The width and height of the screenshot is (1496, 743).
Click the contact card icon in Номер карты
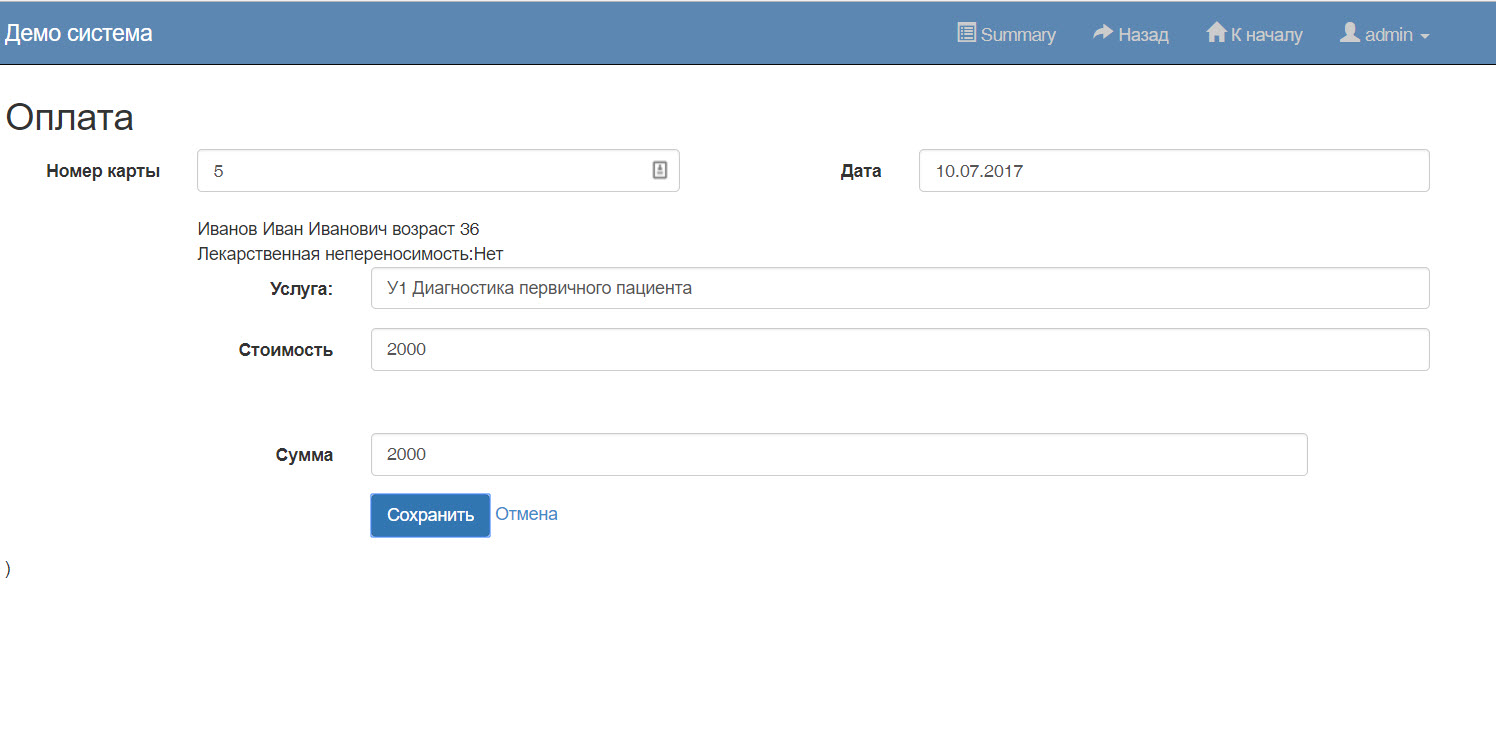click(659, 170)
